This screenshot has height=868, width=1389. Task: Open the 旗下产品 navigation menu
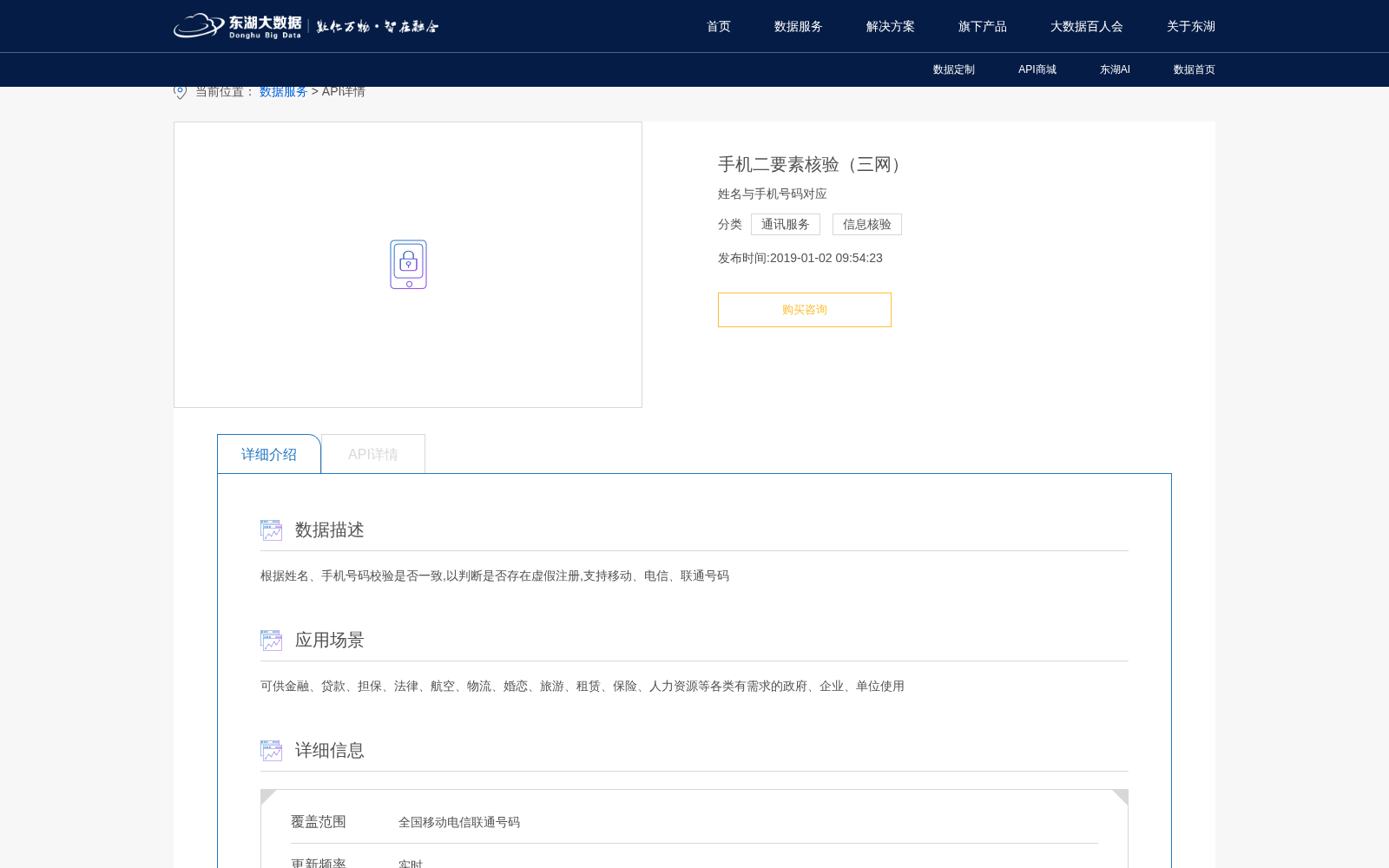pos(983,27)
